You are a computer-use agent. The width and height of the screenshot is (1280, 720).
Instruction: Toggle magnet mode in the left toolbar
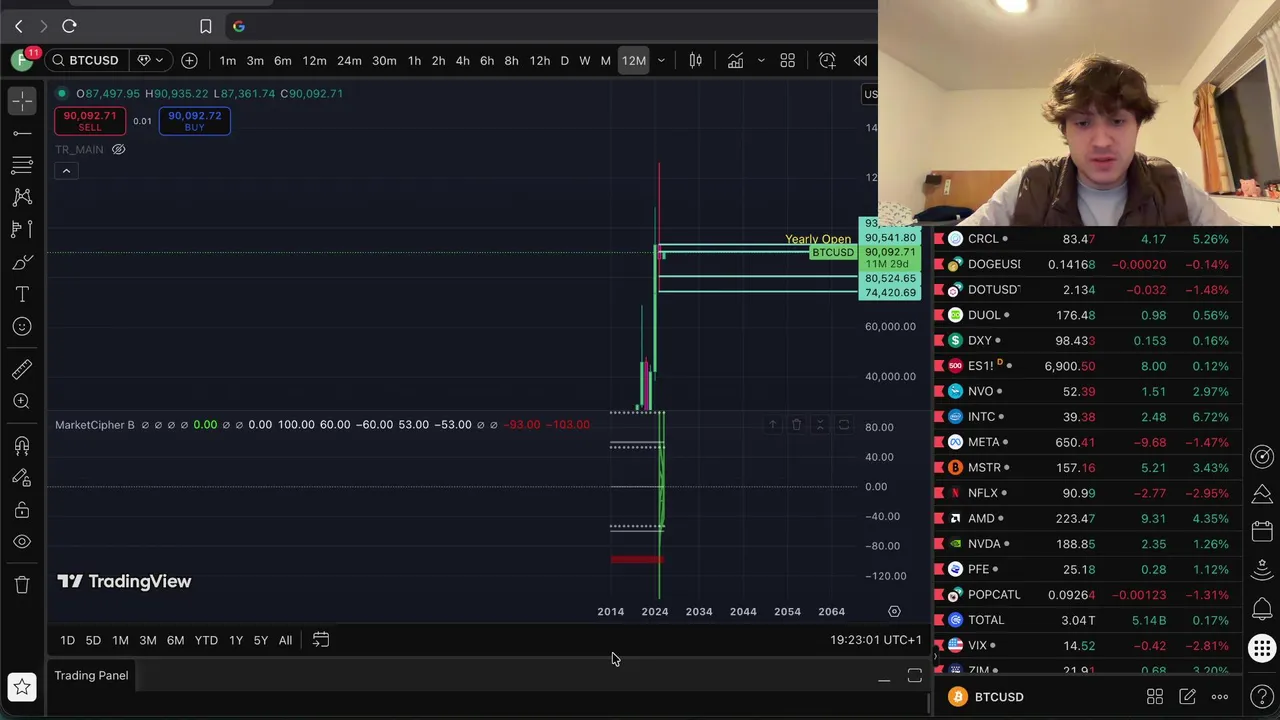pyautogui.click(x=22, y=445)
